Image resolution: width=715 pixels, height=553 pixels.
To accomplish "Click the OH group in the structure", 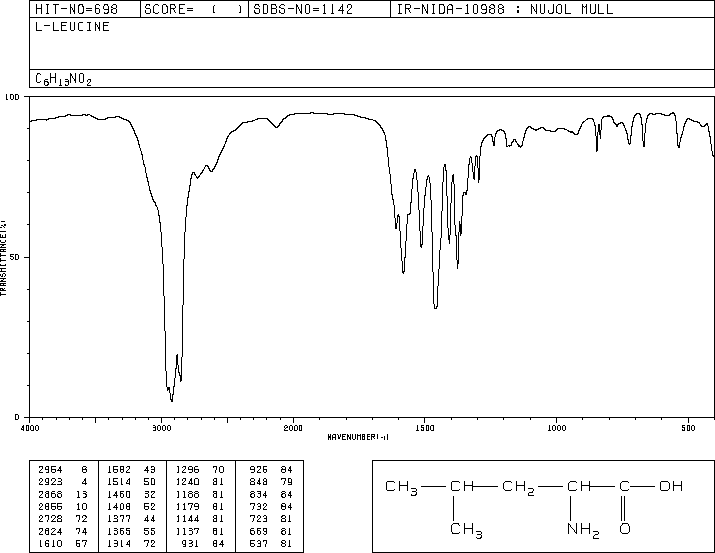I will point(671,486).
